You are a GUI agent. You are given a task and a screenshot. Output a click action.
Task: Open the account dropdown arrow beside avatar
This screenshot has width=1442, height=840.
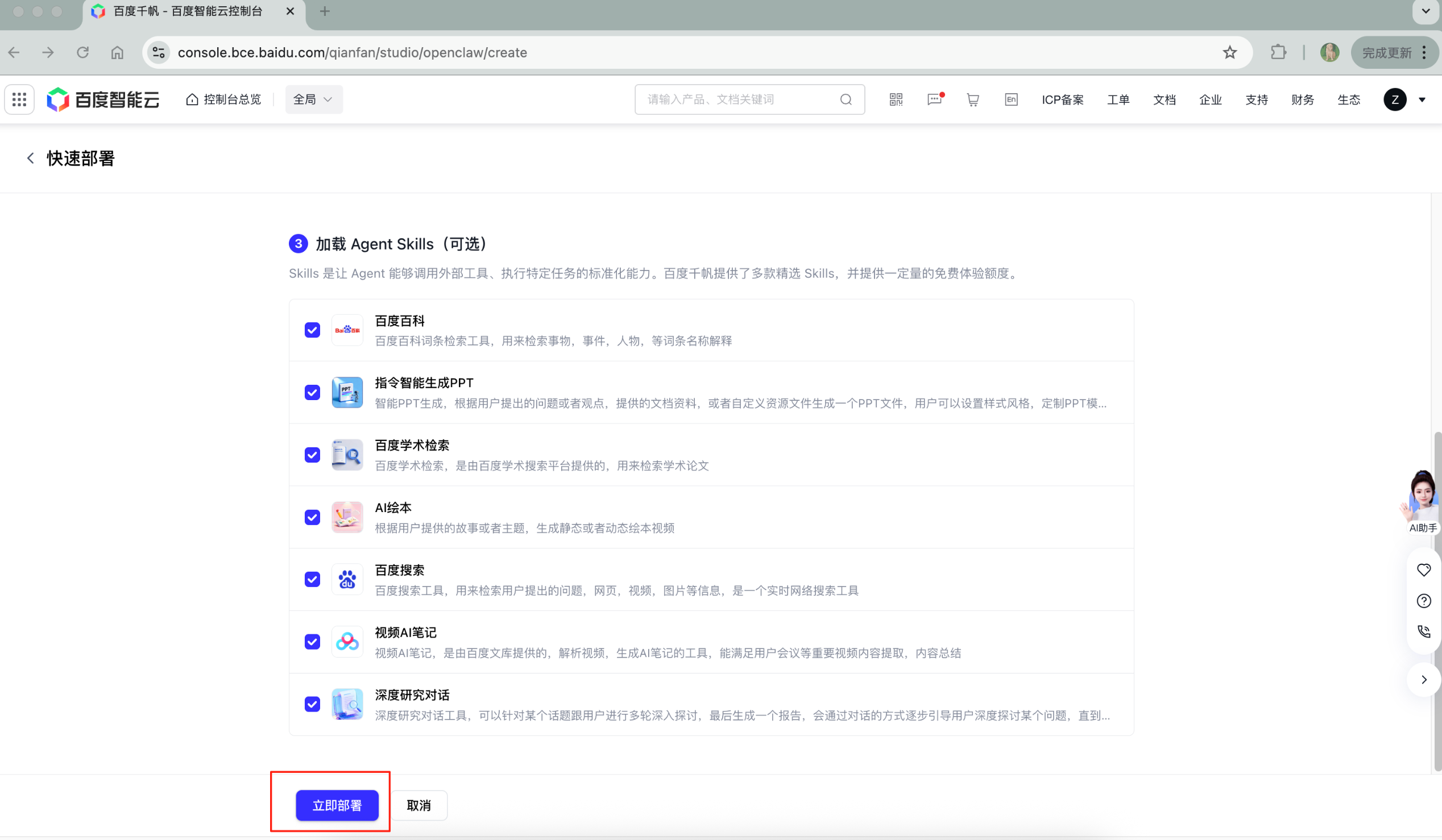tap(1422, 99)
